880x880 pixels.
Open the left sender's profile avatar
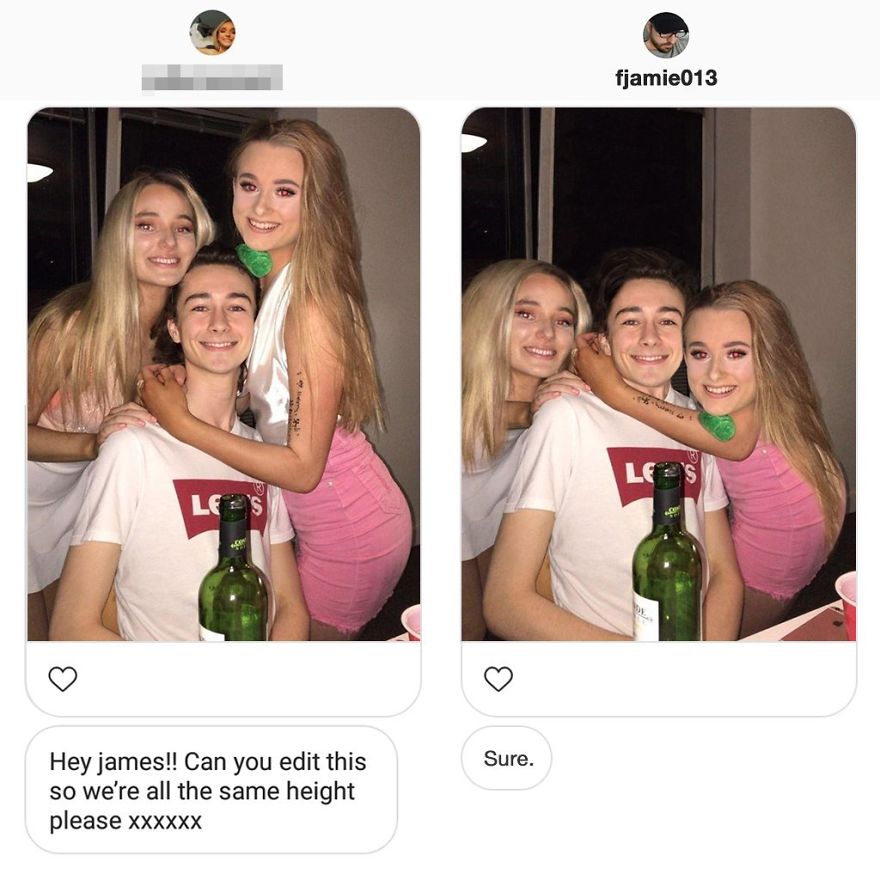click(x=212, y=33)
